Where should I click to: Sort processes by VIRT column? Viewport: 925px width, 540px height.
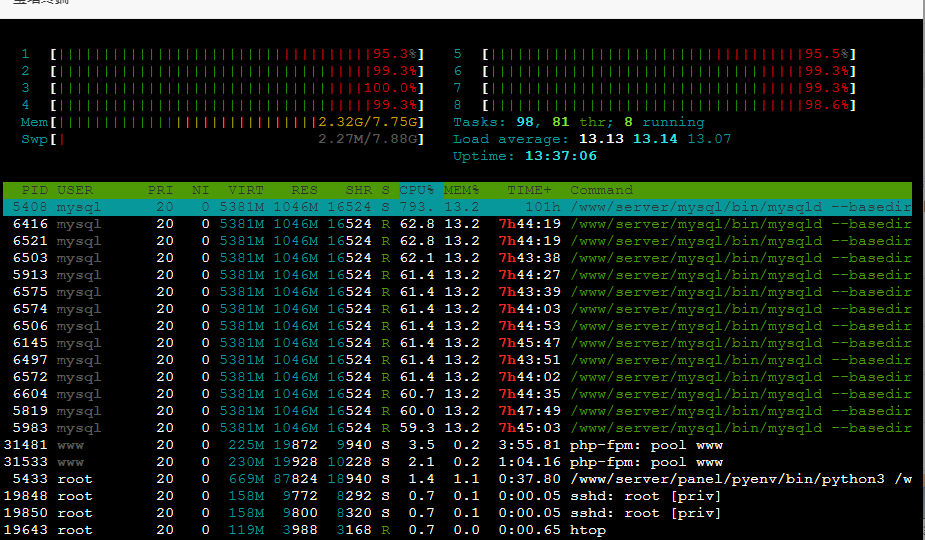coord(246,190)
